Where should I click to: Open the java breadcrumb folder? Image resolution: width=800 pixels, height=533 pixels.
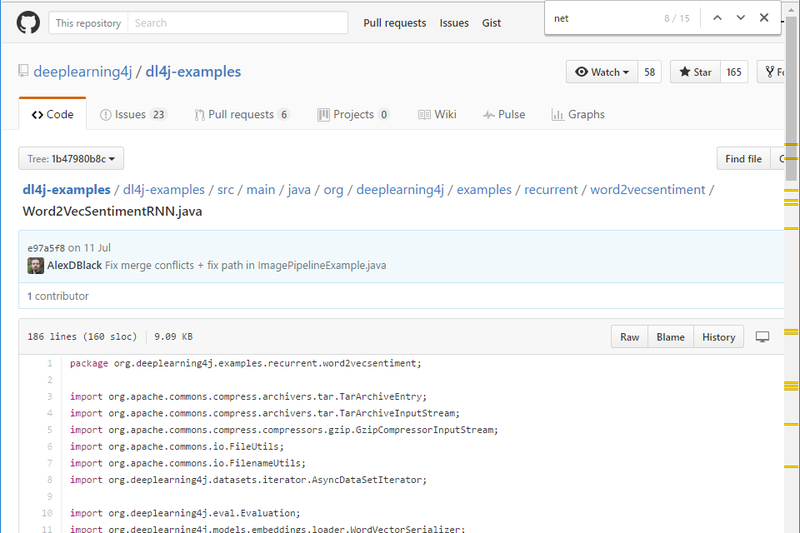click(x=299, y=189)
